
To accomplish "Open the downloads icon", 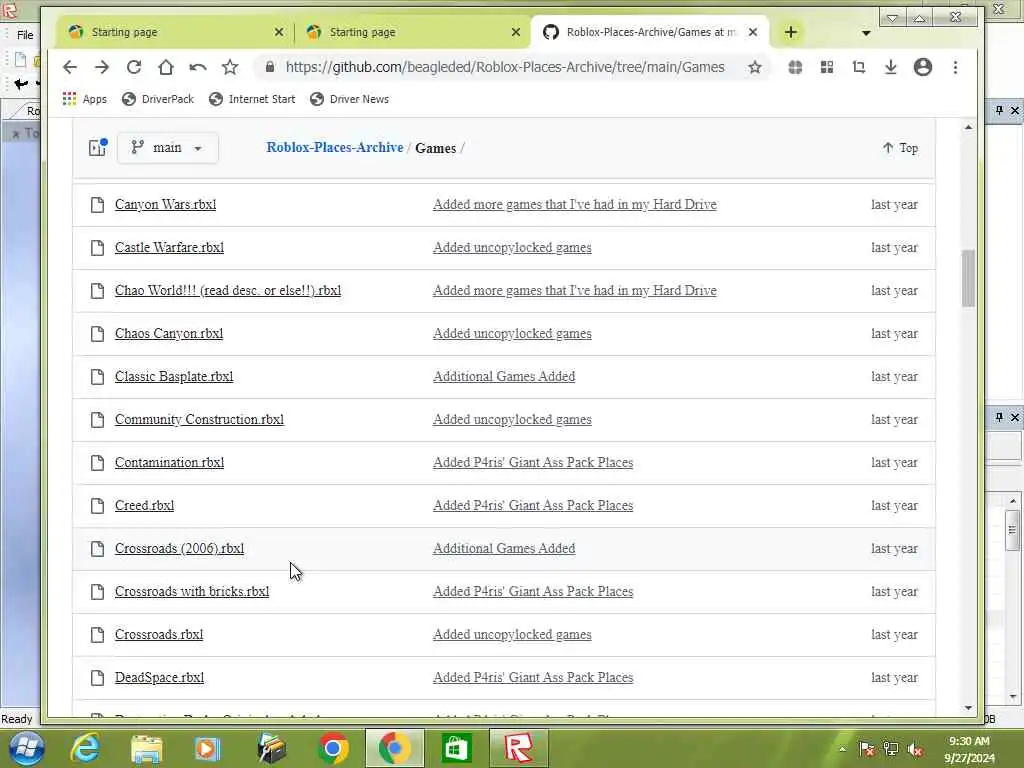I will coord(891,67).
